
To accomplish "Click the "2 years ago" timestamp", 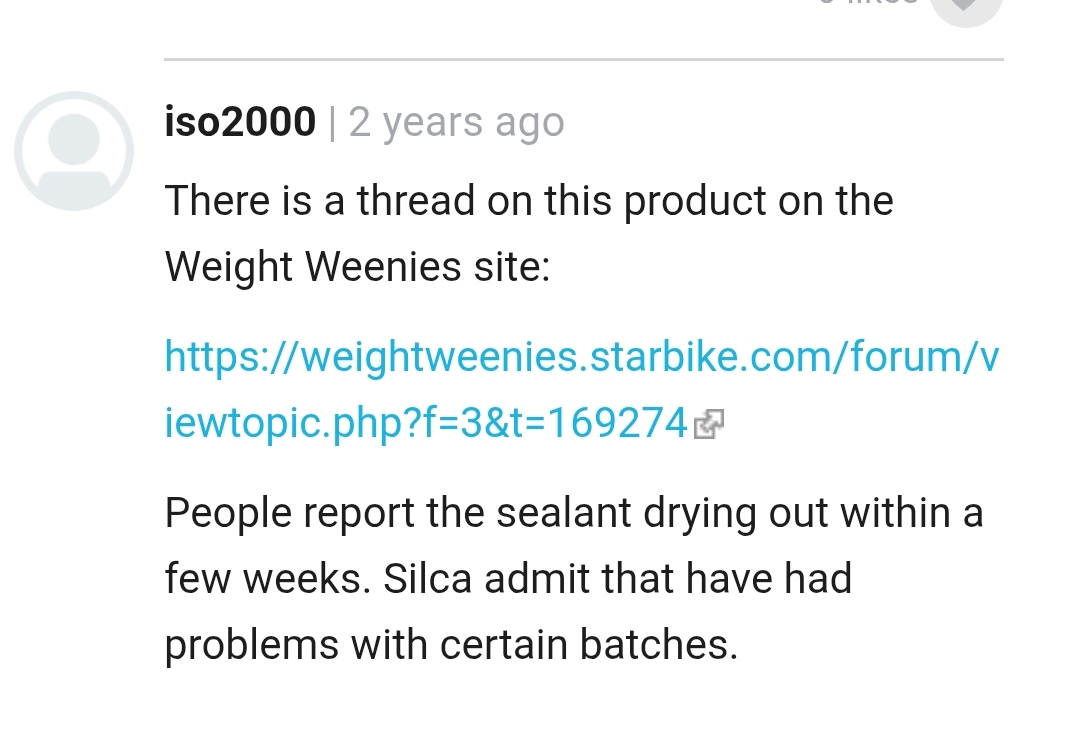I will click(457, 122).
